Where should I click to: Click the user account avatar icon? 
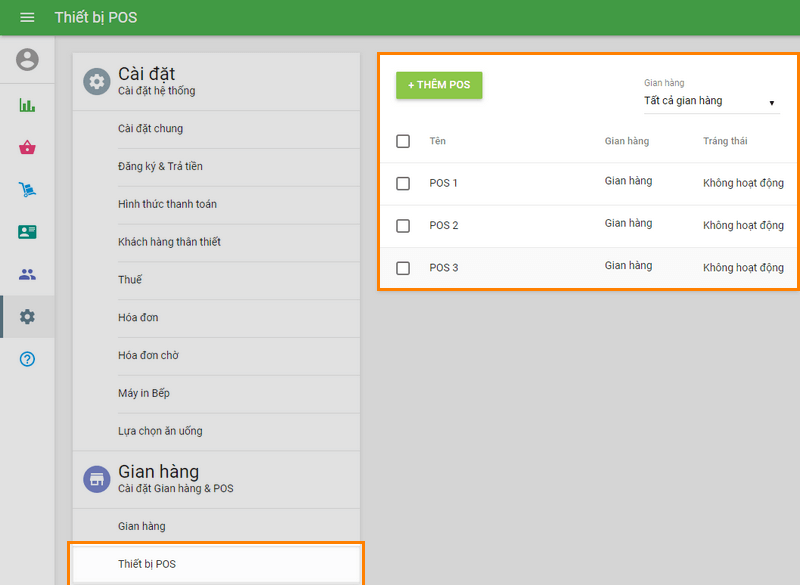(x=27, y=59)
